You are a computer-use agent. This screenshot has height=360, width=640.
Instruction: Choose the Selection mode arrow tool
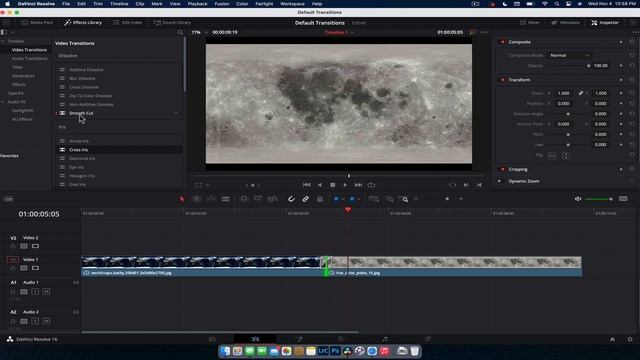coord(182,199)
